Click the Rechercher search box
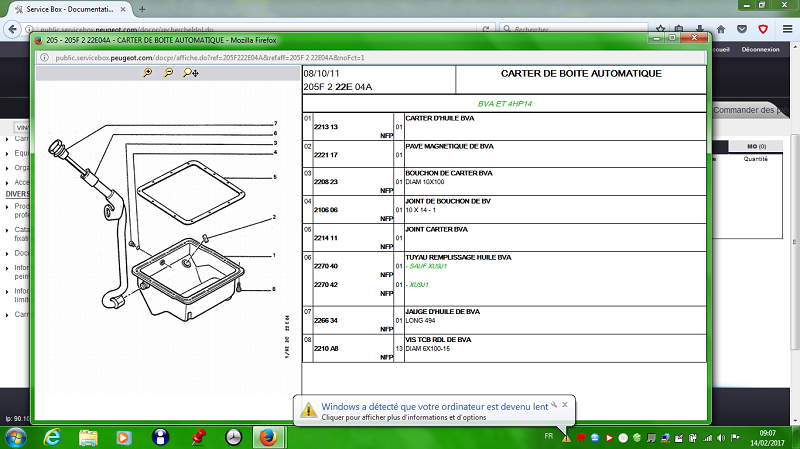This screenshot has height=449, width=800. [574, 29]
